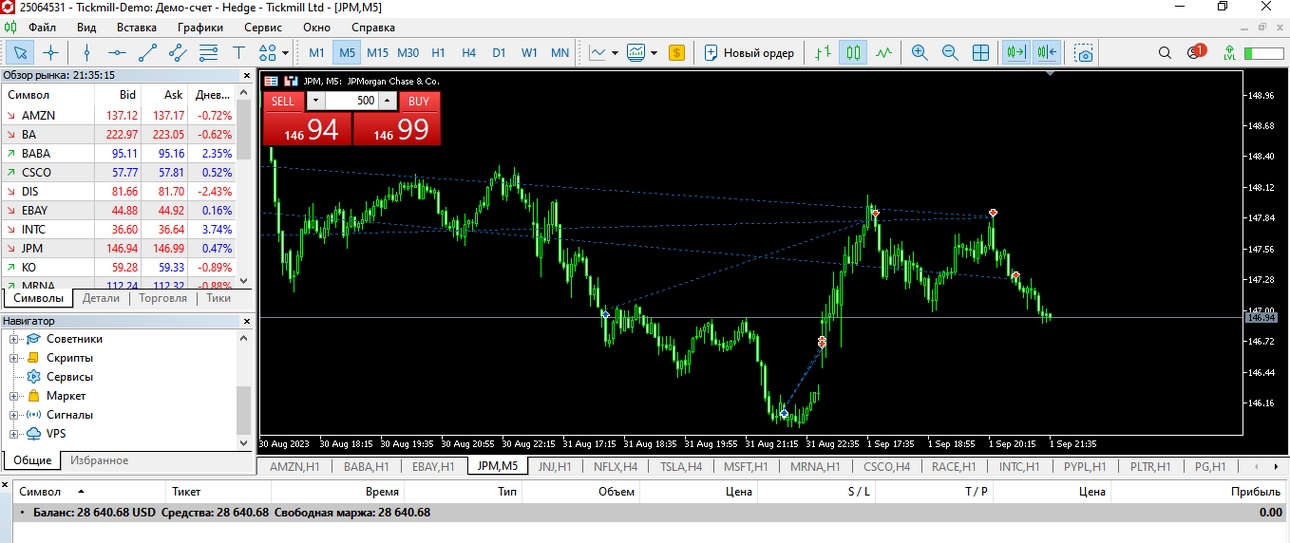Viewport: 1290px width, 543px height.
Task: Toggle chart shift from right edge
Action: click(1047, 52)
